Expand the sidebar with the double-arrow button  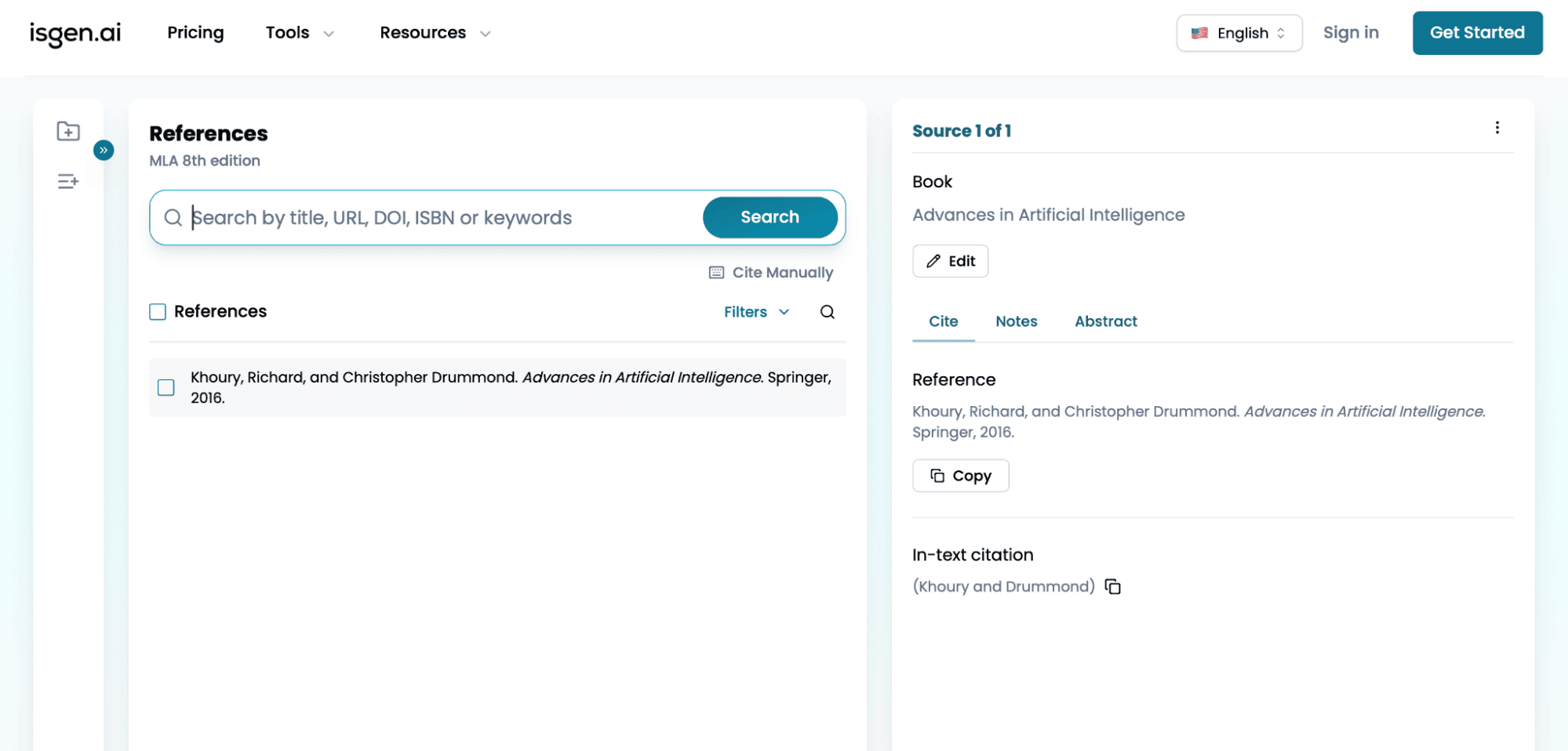tap(103, 150)
